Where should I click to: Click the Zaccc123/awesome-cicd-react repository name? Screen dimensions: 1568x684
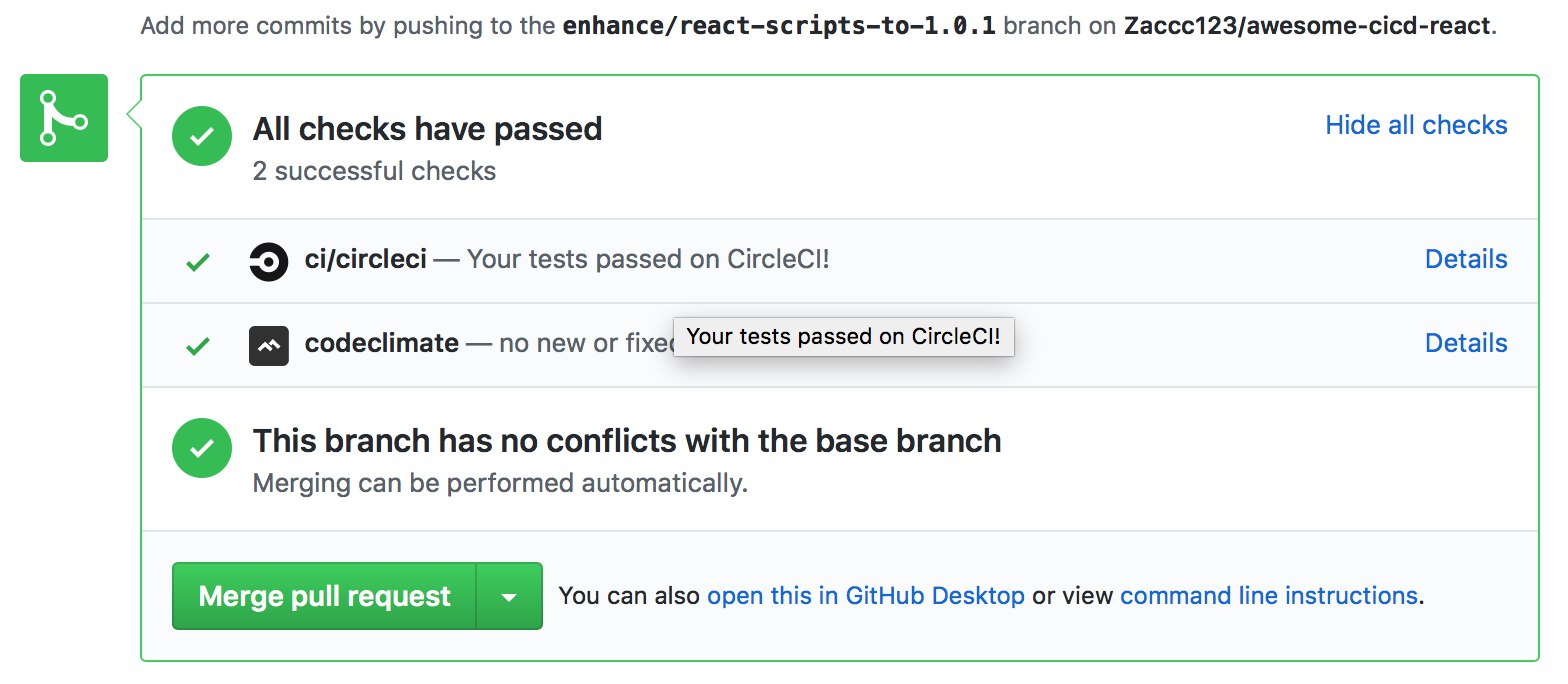[x=1309, y=26]
